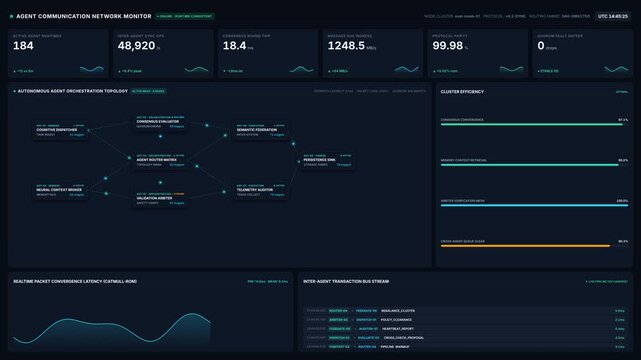Image resolution: width=641 pixels, height=360 pixels.
Task: Select the Semantic Federation node
Action: pos(260,130)
